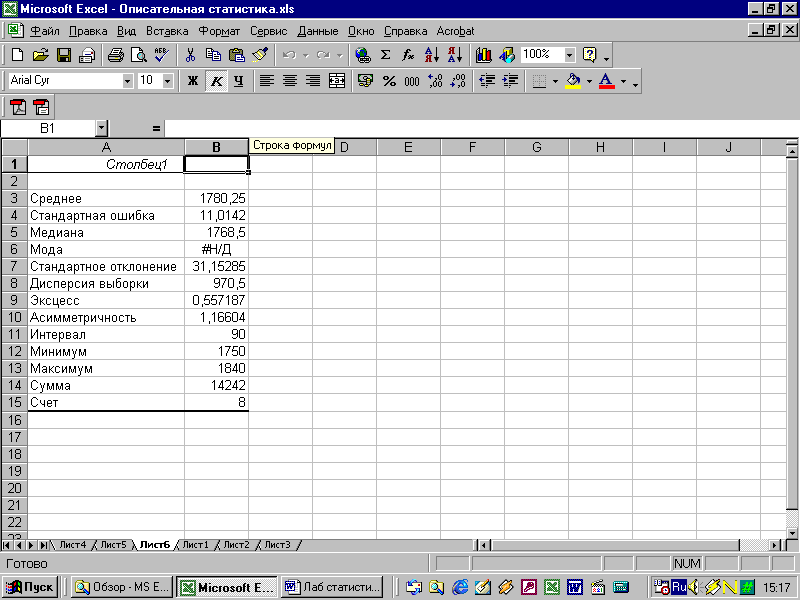
Task: Click the Save floppy disk icon
Action: [63, 55]
